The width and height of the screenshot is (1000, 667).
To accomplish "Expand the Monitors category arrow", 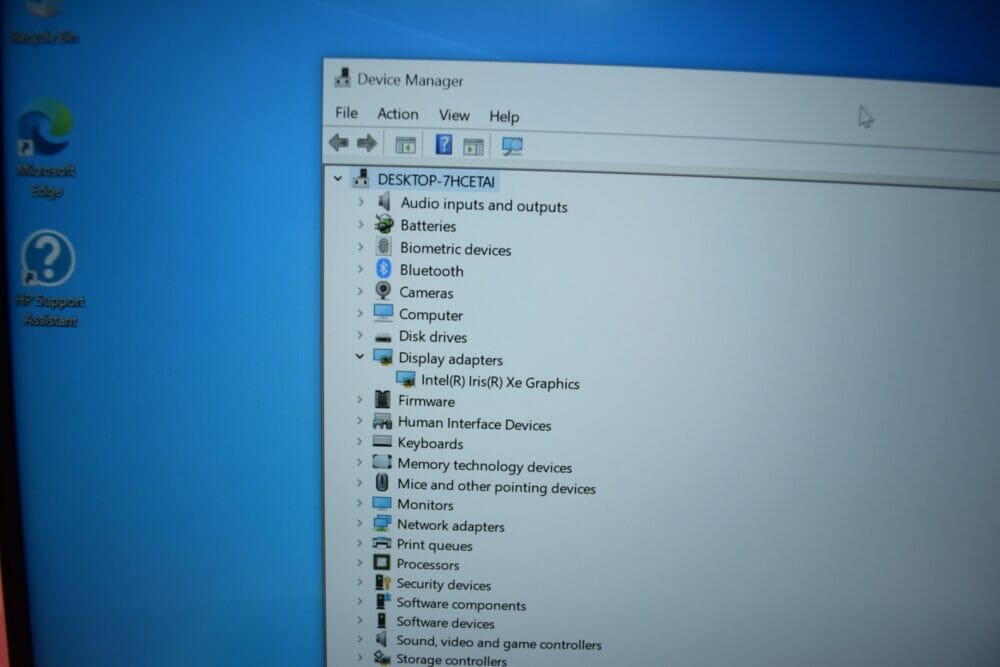I will [x=359, y=503].
